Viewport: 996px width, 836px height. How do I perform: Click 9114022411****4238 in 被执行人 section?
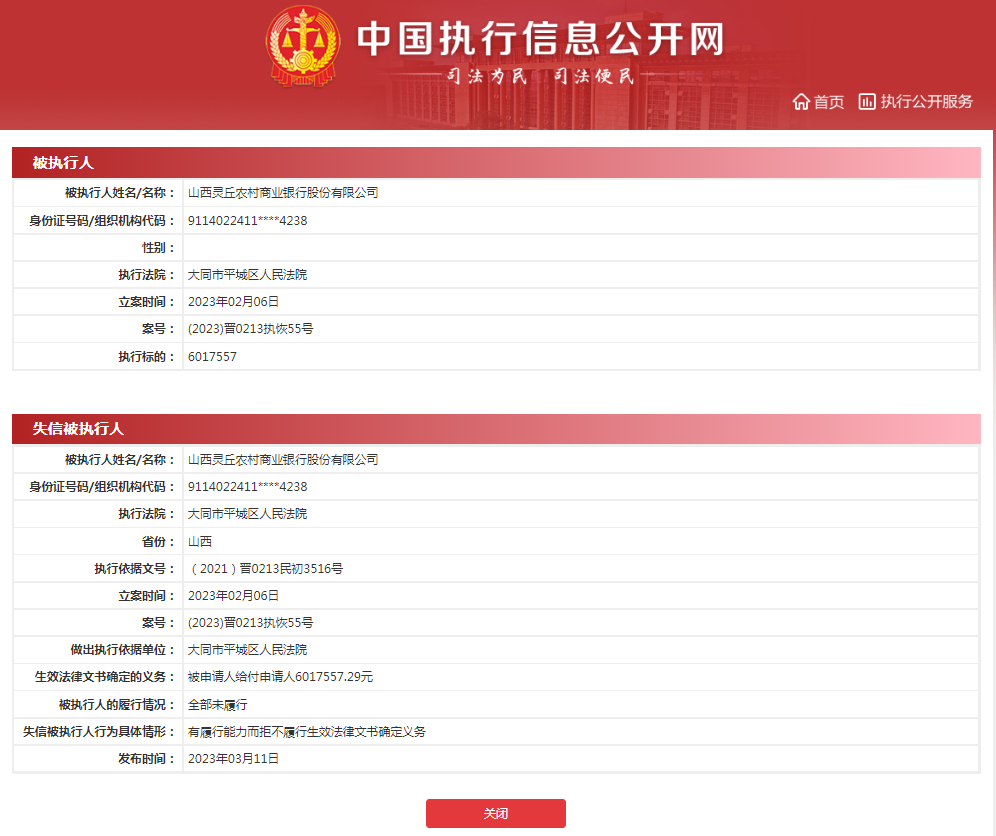tap(247, 220)
